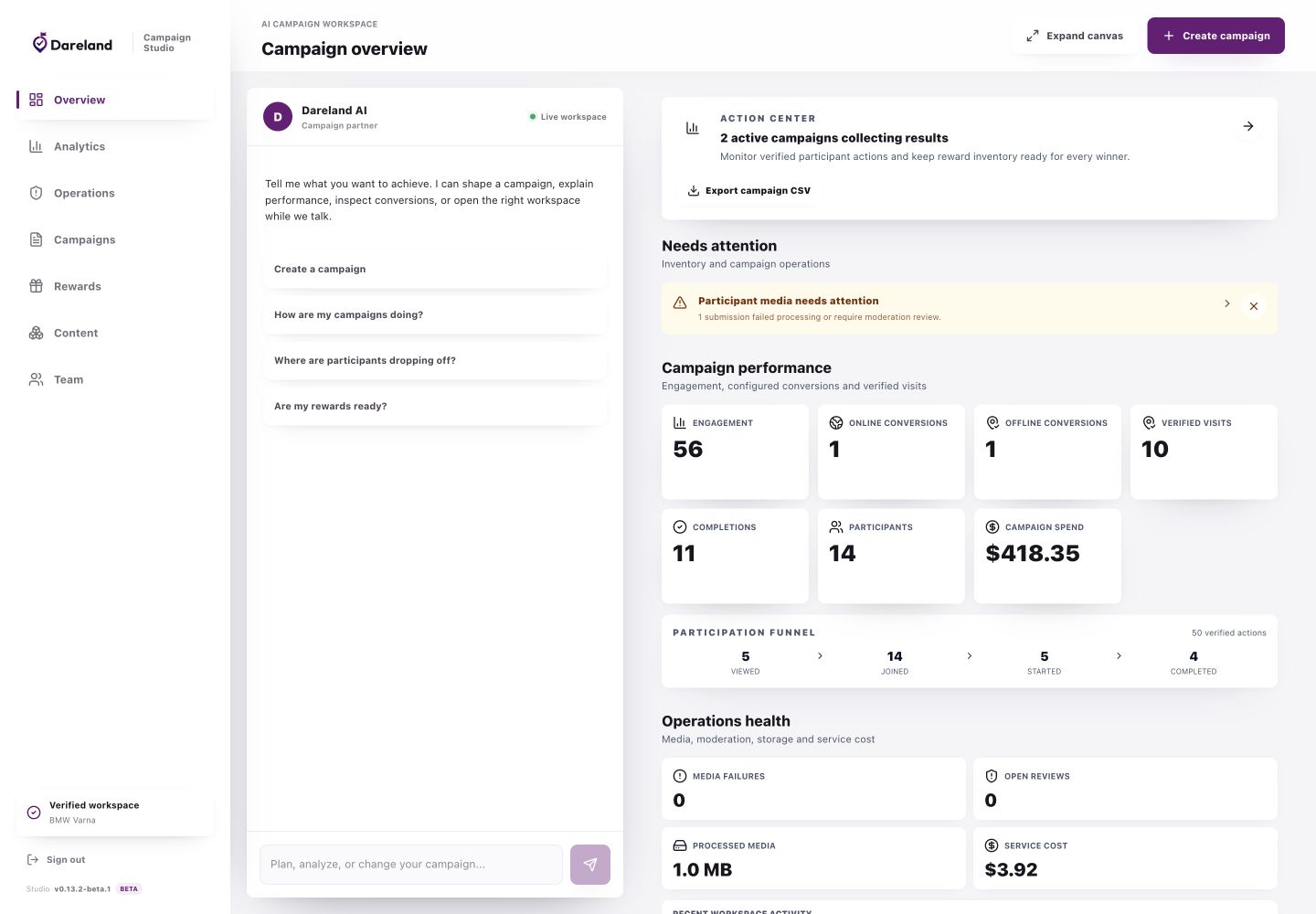Expand the participant media attention alert chevron

(1227, 303)
